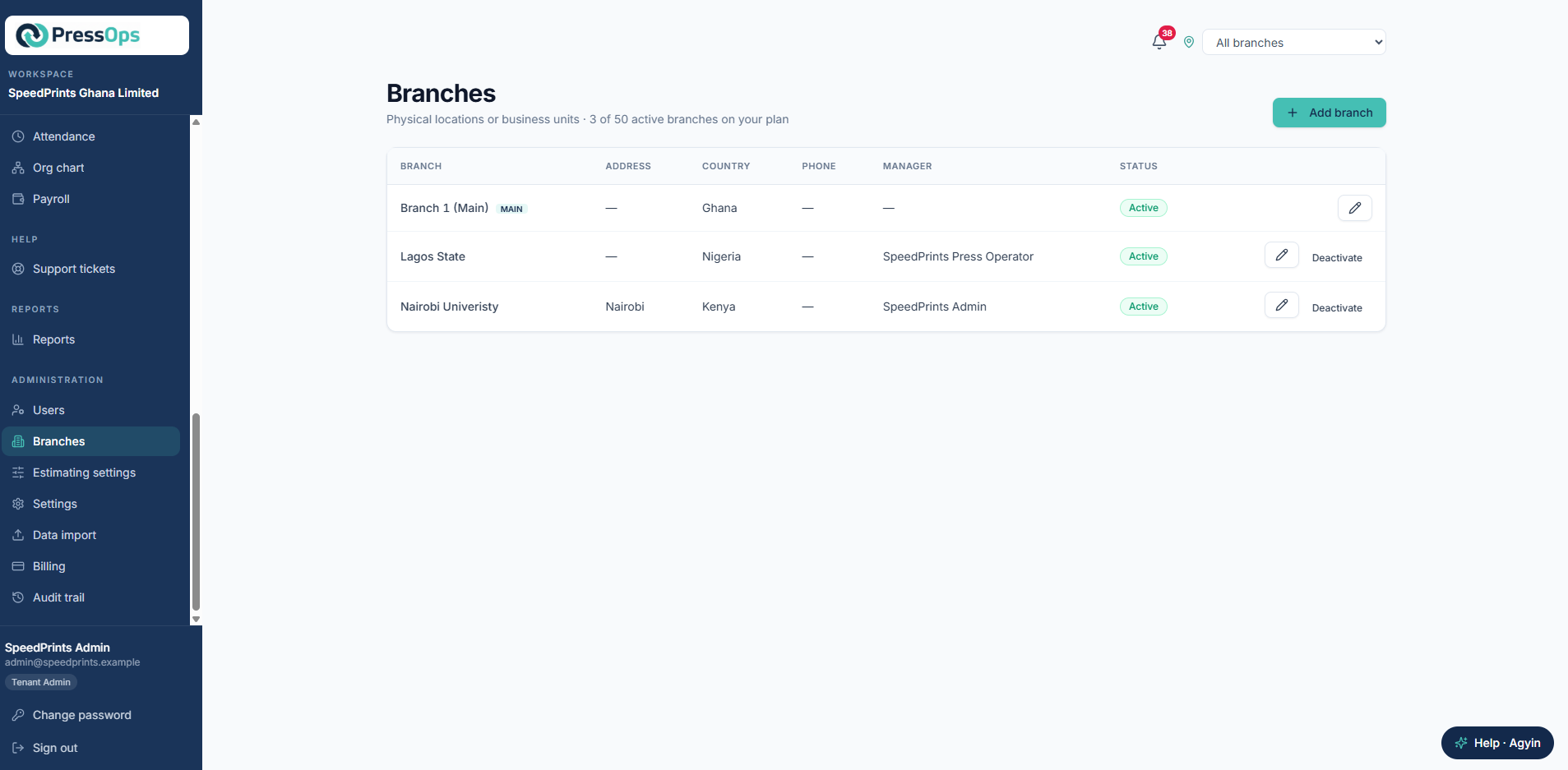Image resolution: width=1568 pixels, height=770 pixels.
Task: Edit the Nairobi Univeristy branch
Action: pos(1281,306)
